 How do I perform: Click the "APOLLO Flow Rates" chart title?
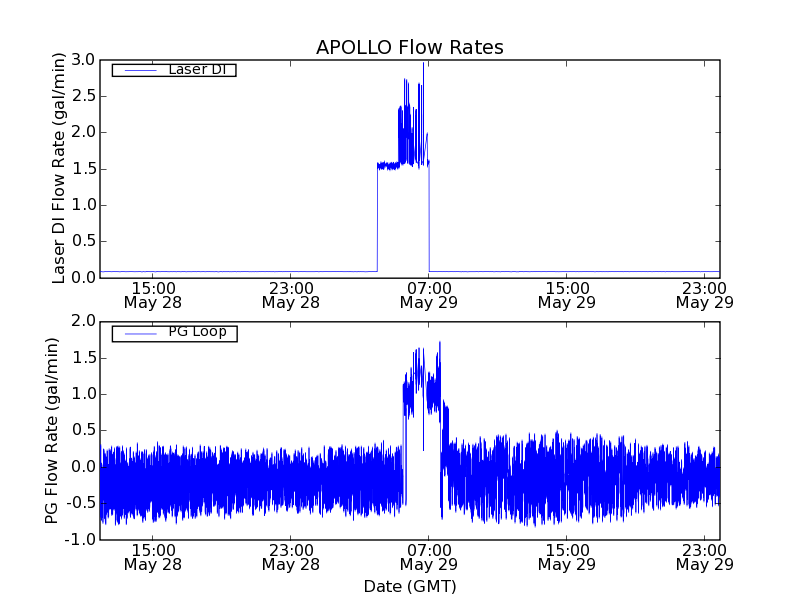click(409, 47)
